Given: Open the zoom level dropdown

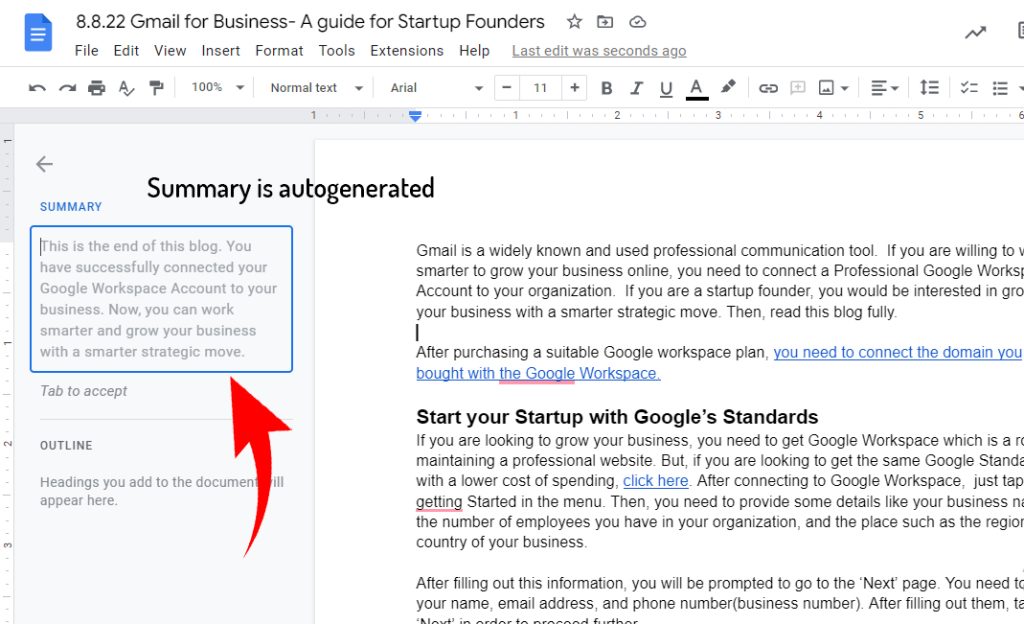Looking at the screenshot, I should click(217, 87).
